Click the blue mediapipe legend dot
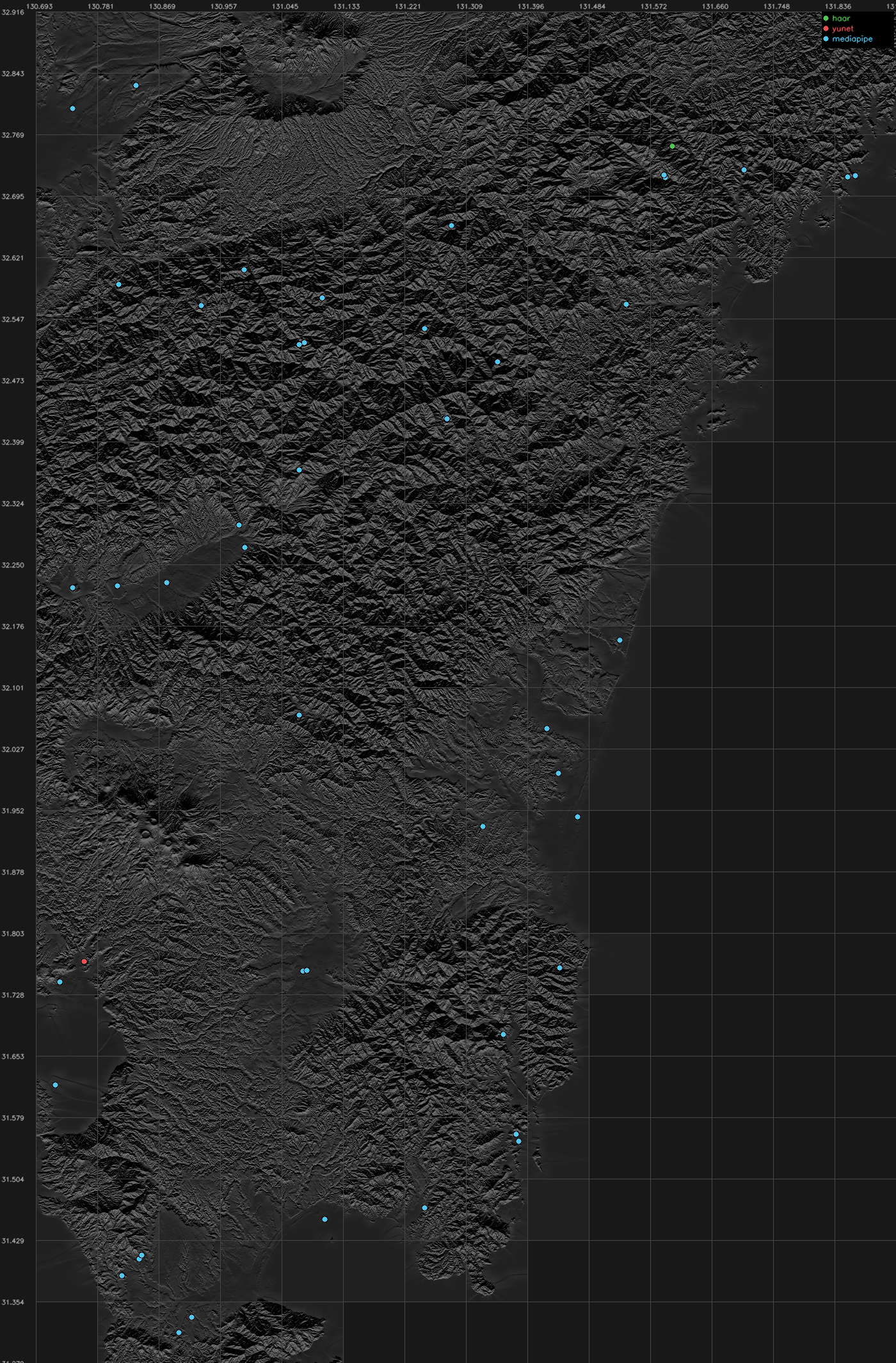The image size is (896, 1363). (x=826, y=39)
